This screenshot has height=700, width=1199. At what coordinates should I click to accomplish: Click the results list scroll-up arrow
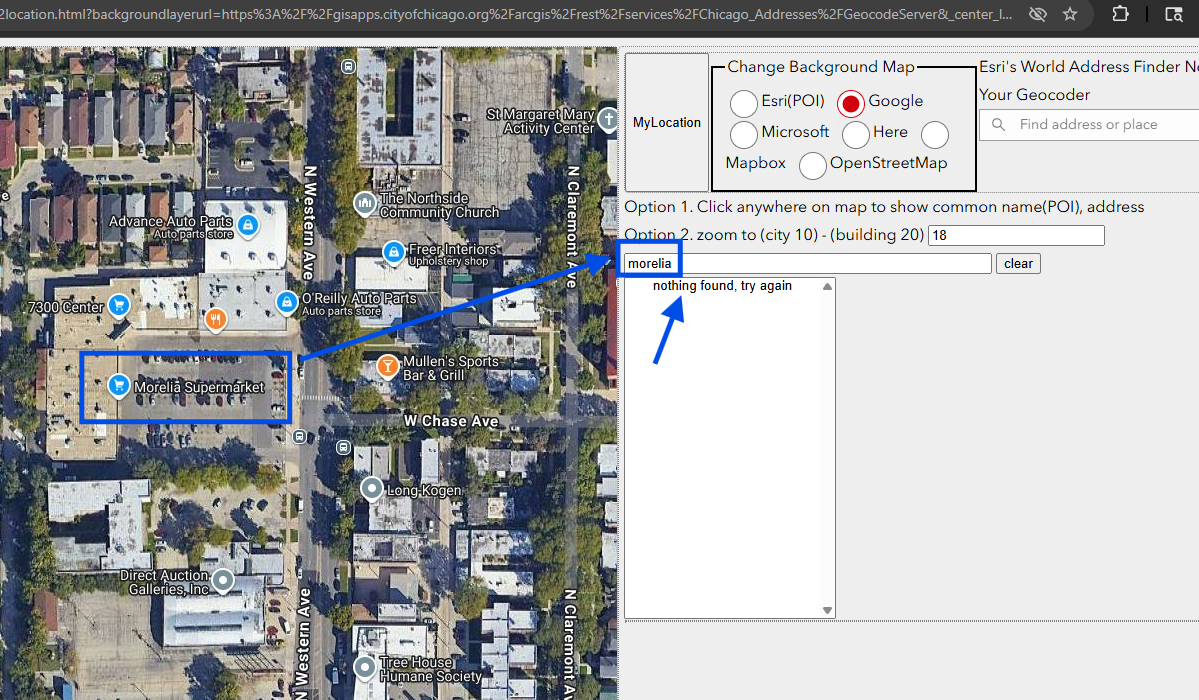[x=827, y=287]
